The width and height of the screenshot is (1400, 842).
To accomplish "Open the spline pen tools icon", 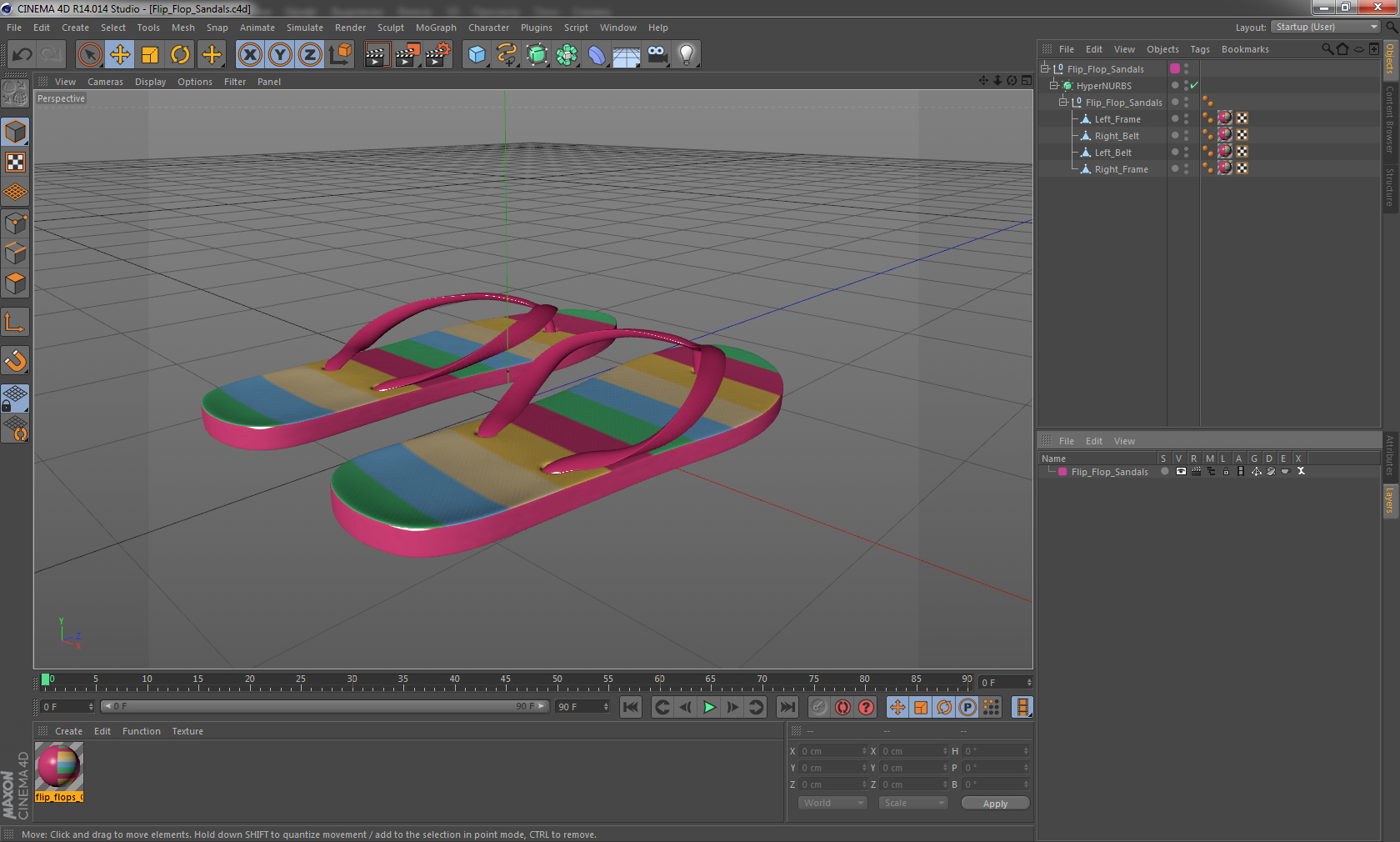I will 507,55.
